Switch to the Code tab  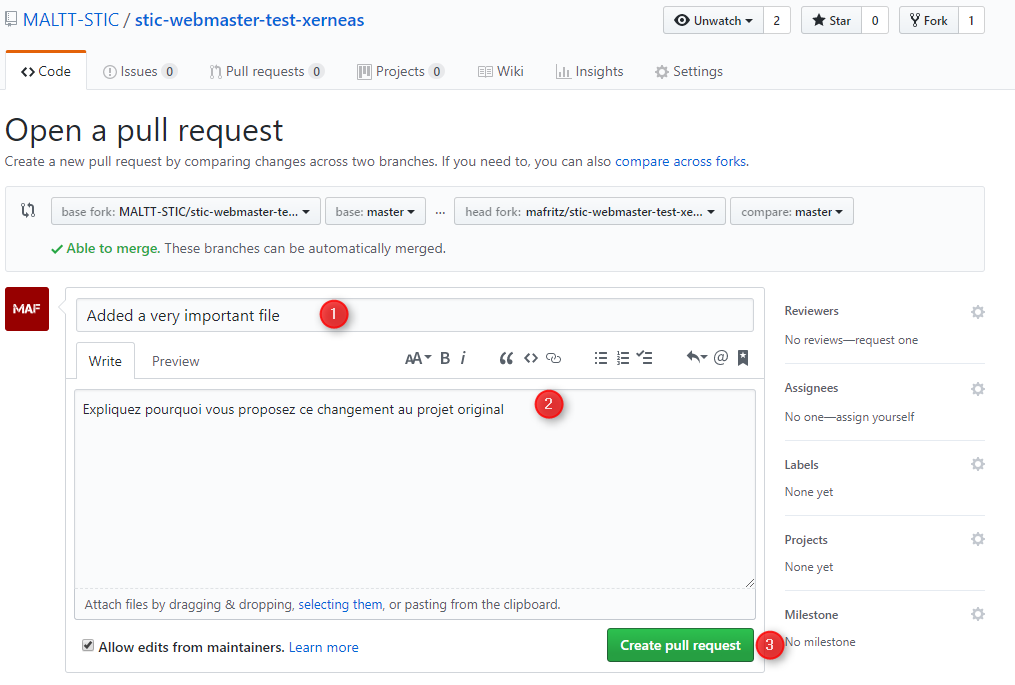click(46, 71)
